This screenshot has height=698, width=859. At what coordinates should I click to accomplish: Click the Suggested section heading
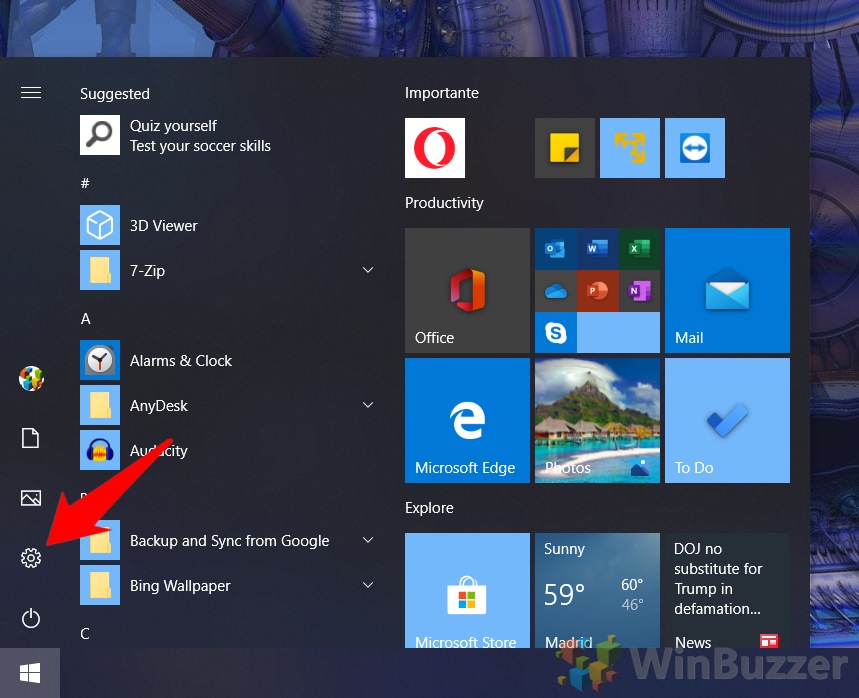(115, 94)
